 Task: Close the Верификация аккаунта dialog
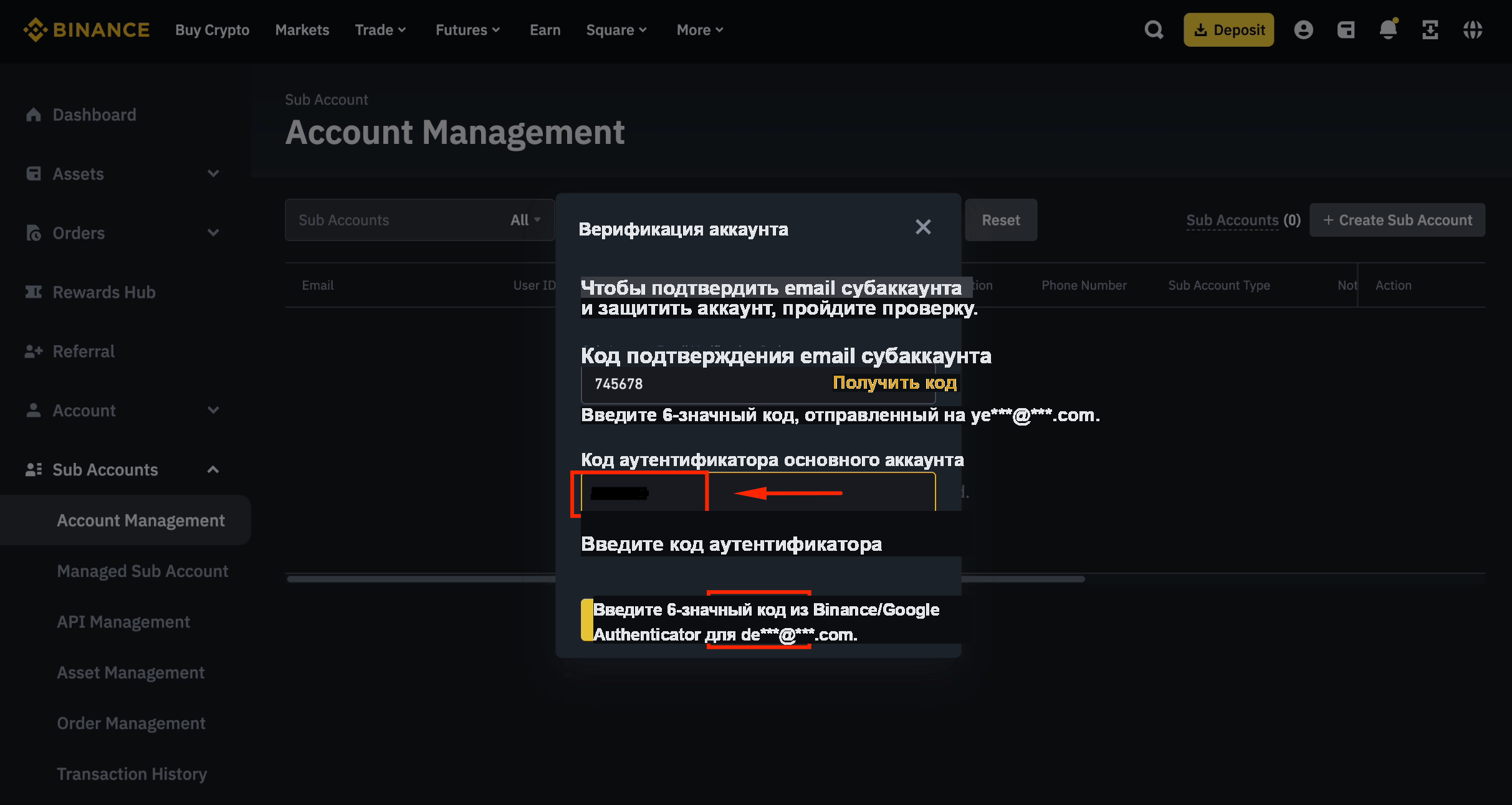click(x=923, y=227)
